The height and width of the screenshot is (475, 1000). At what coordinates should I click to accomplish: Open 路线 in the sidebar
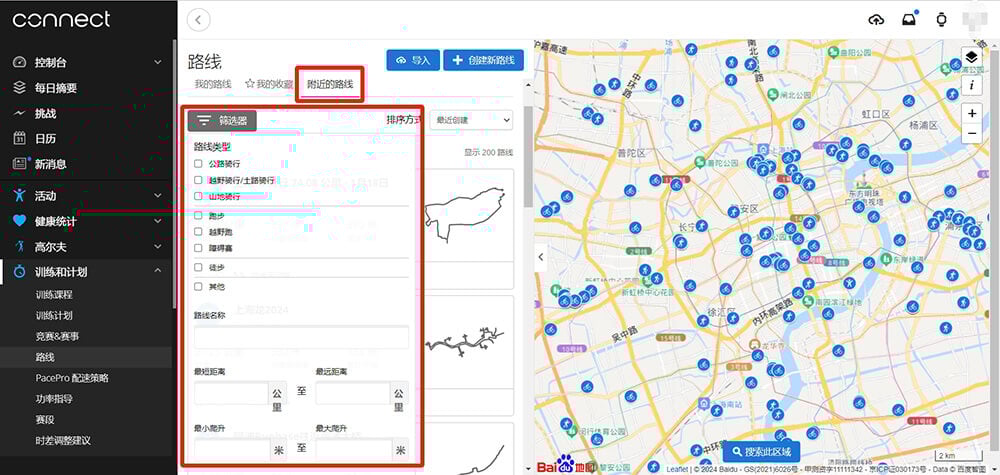45,357
